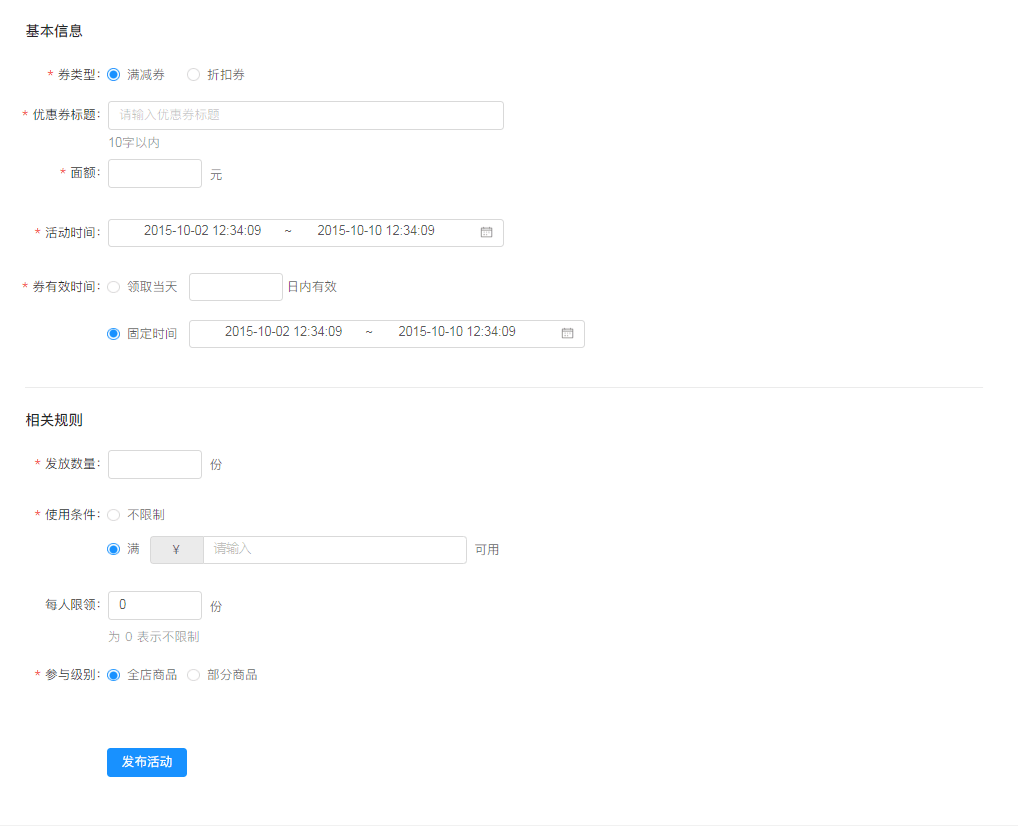Image resolution: width=1018 pixels, height=826 pixels.
Task: Choose 固定时间 validity option
Action: pos(113,333)
